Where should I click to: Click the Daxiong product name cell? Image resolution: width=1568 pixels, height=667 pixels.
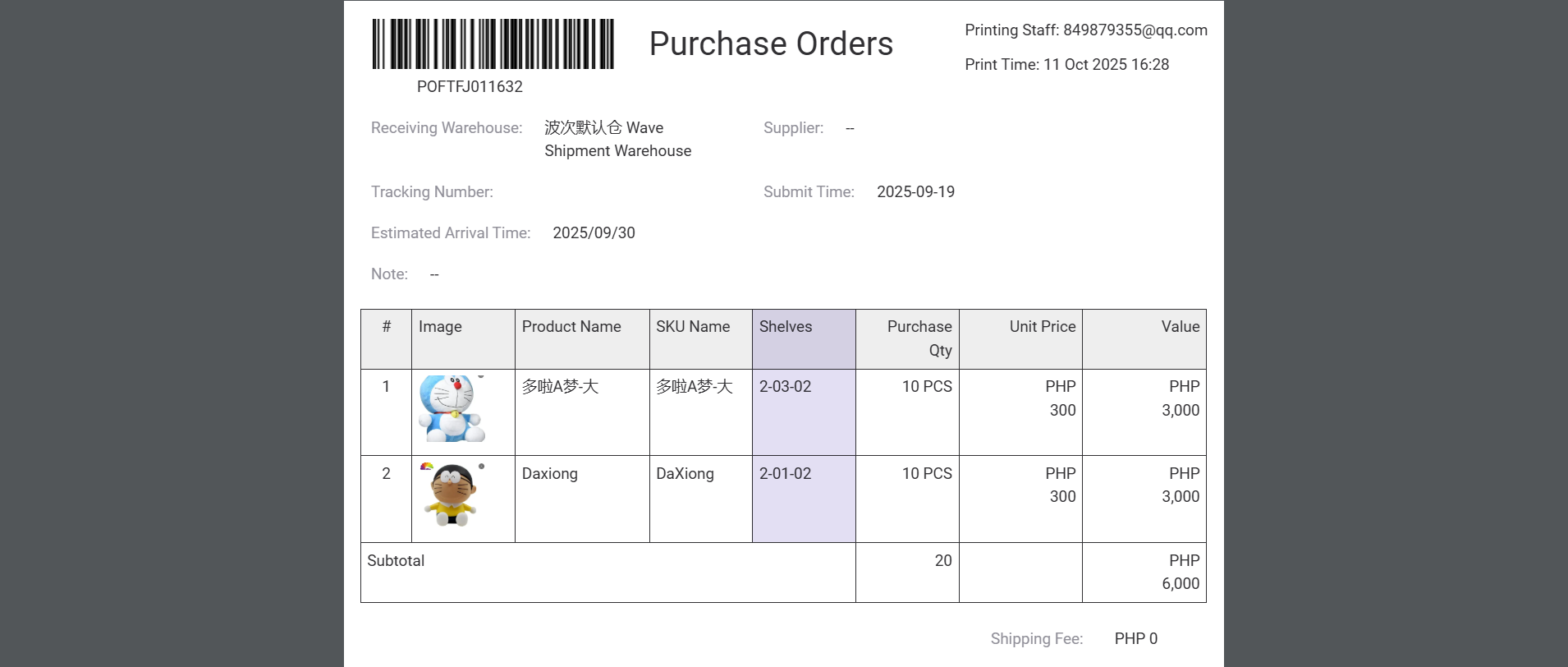[x=550, y=474]
